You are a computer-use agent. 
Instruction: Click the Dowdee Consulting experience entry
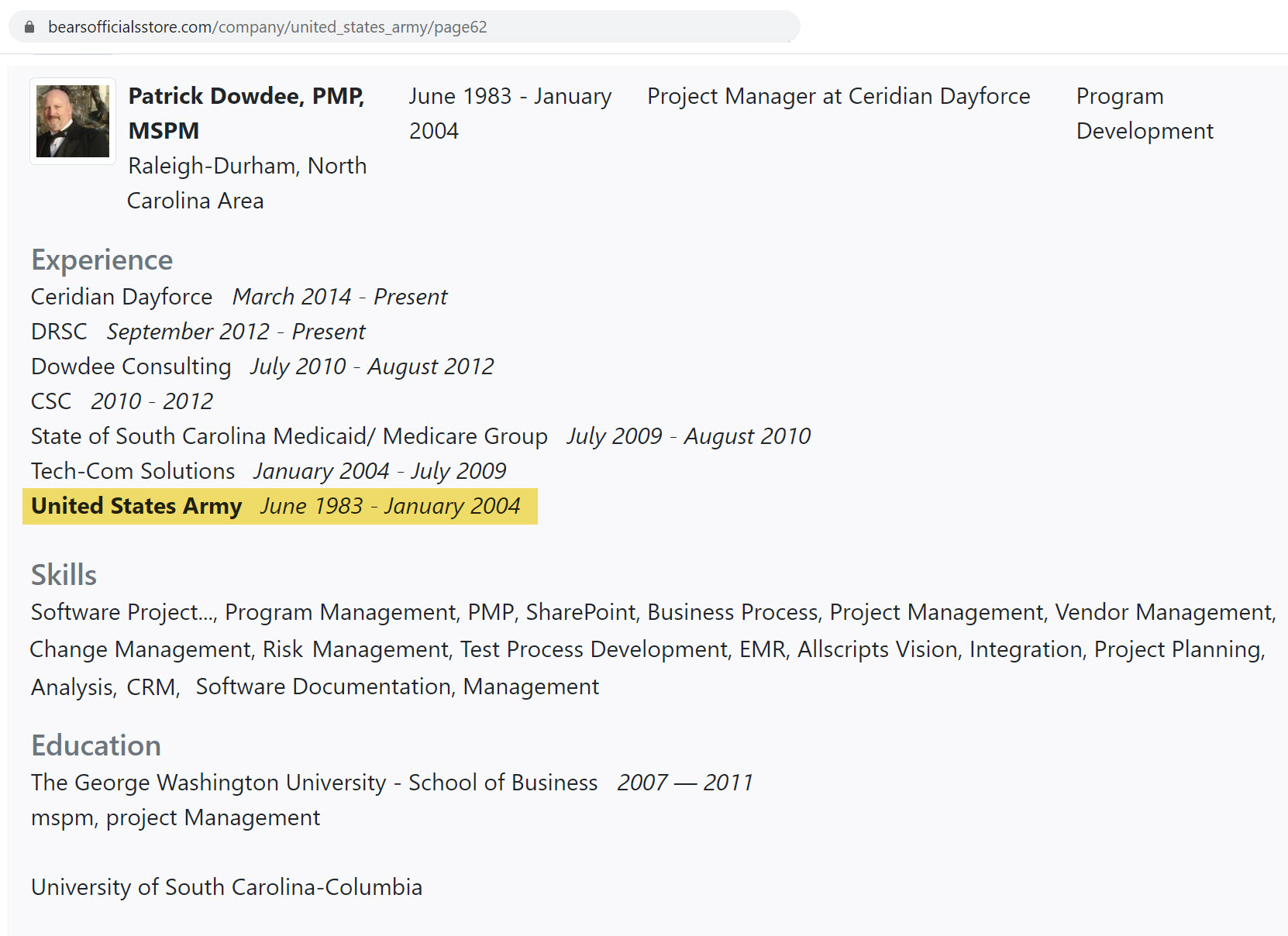131,366
